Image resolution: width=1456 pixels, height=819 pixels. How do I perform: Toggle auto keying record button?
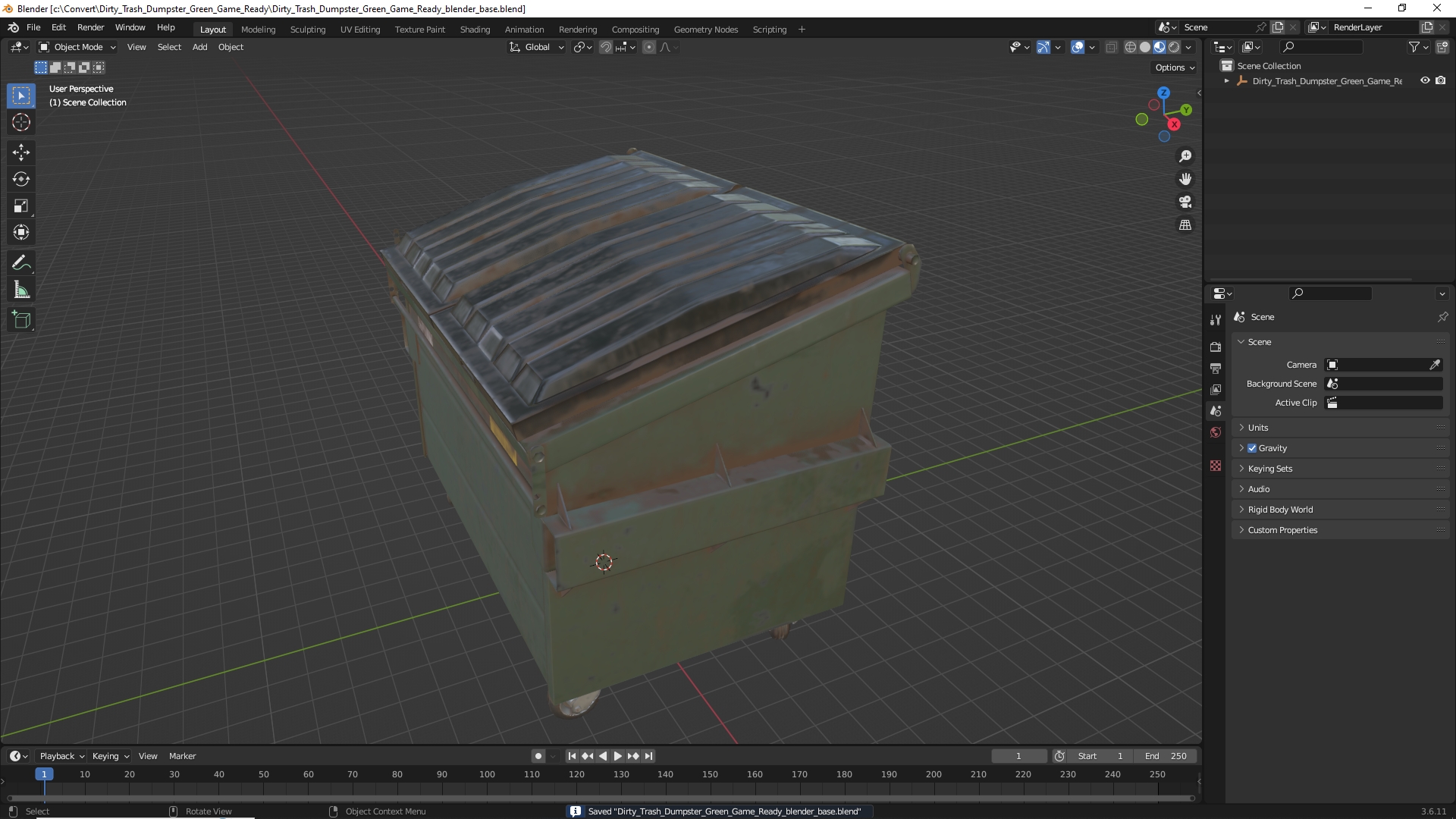(538, 756)
